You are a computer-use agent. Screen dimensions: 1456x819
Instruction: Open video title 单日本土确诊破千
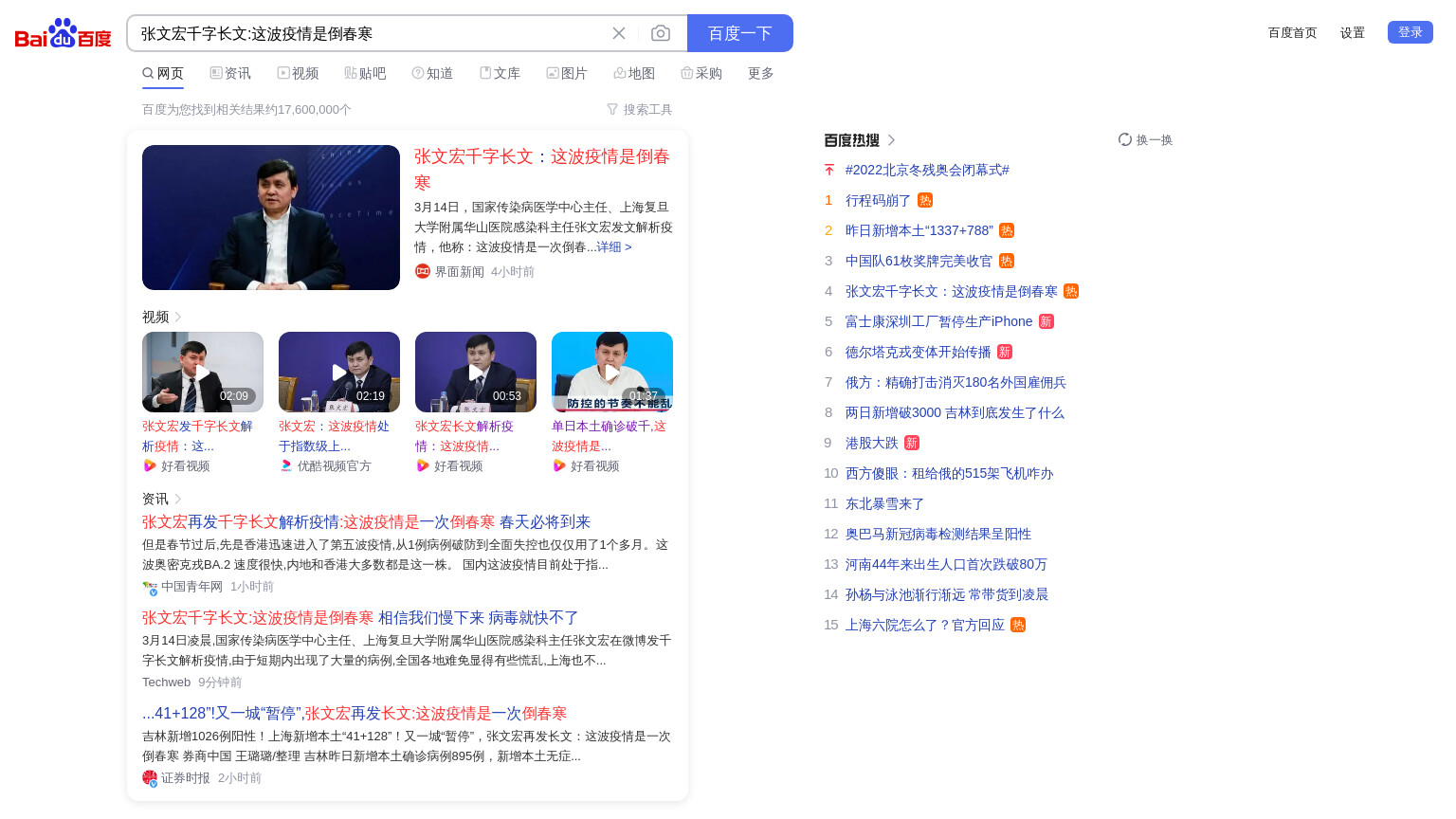(610, 436)
